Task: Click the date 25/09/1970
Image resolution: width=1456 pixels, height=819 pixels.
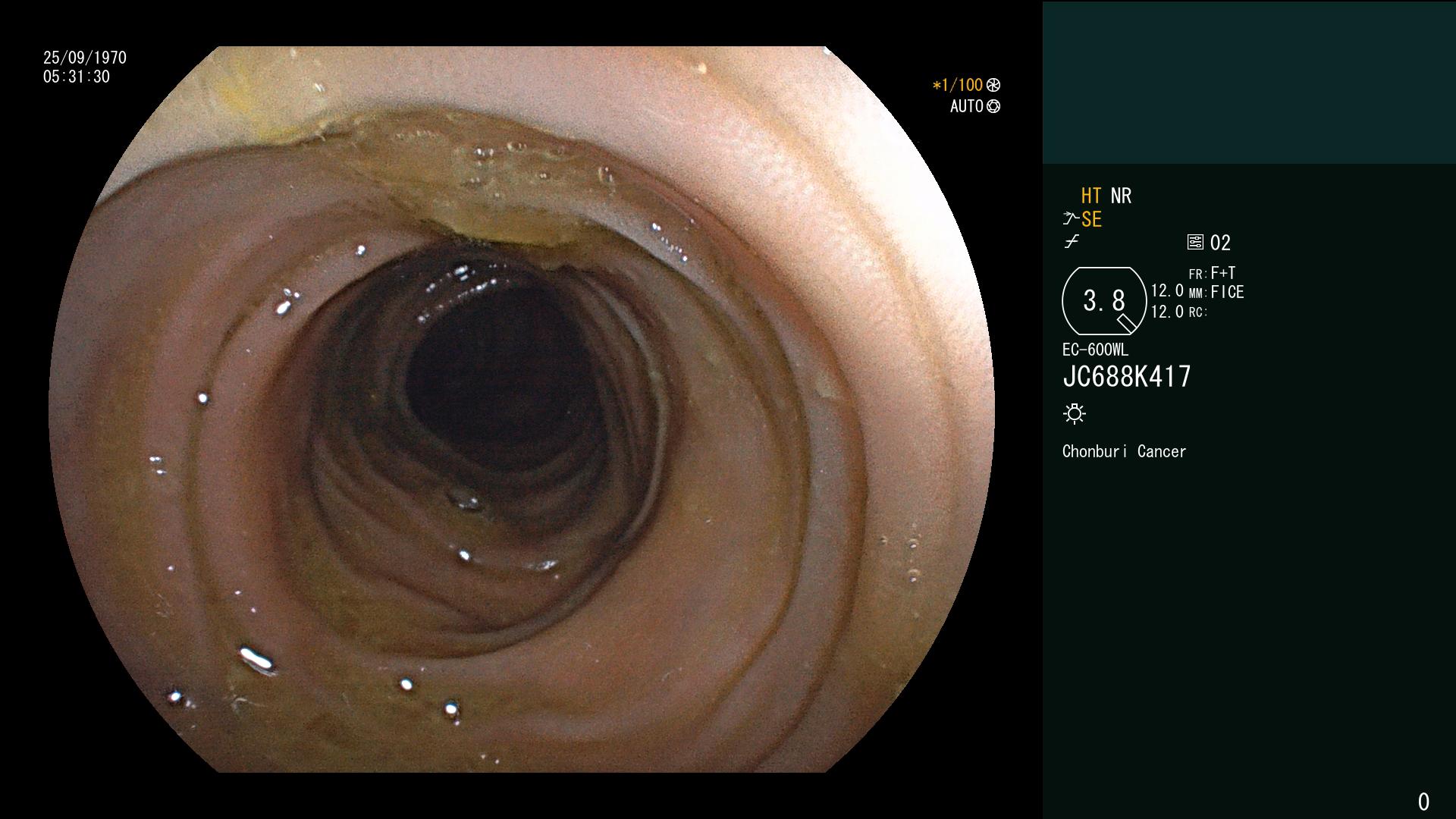Action: [85, 58]
